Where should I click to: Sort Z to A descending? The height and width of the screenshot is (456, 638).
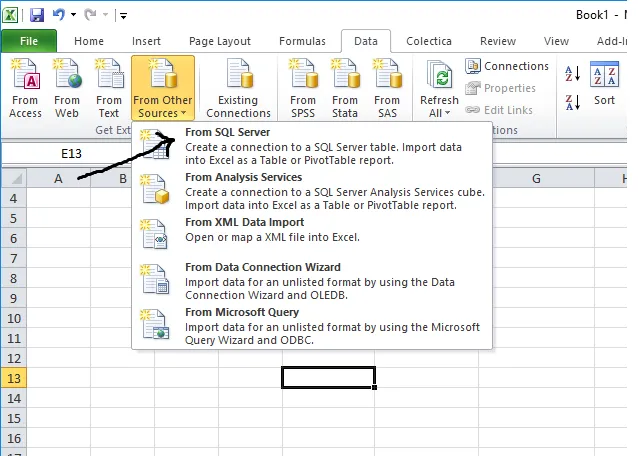572,102
